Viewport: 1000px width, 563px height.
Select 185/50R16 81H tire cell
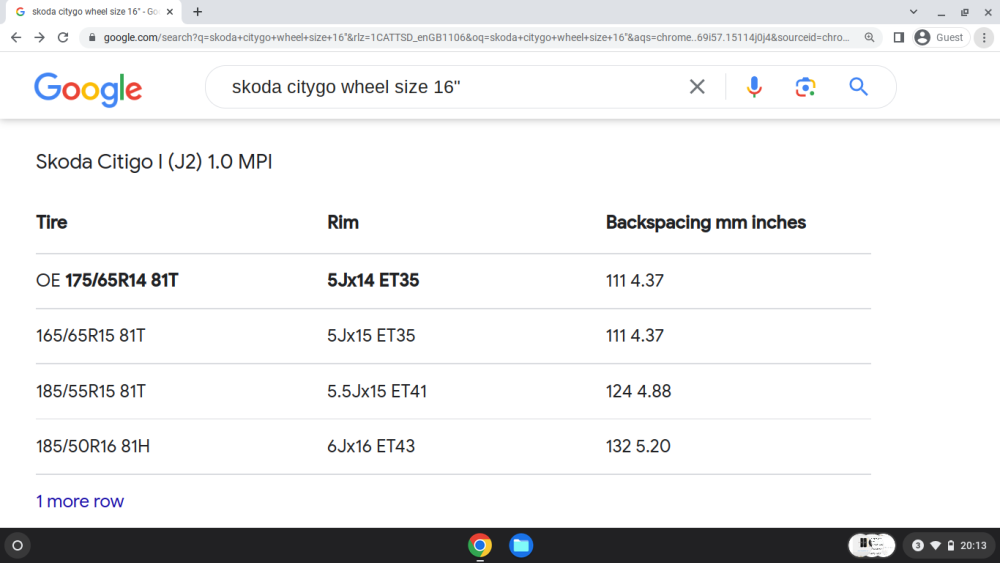93,446
